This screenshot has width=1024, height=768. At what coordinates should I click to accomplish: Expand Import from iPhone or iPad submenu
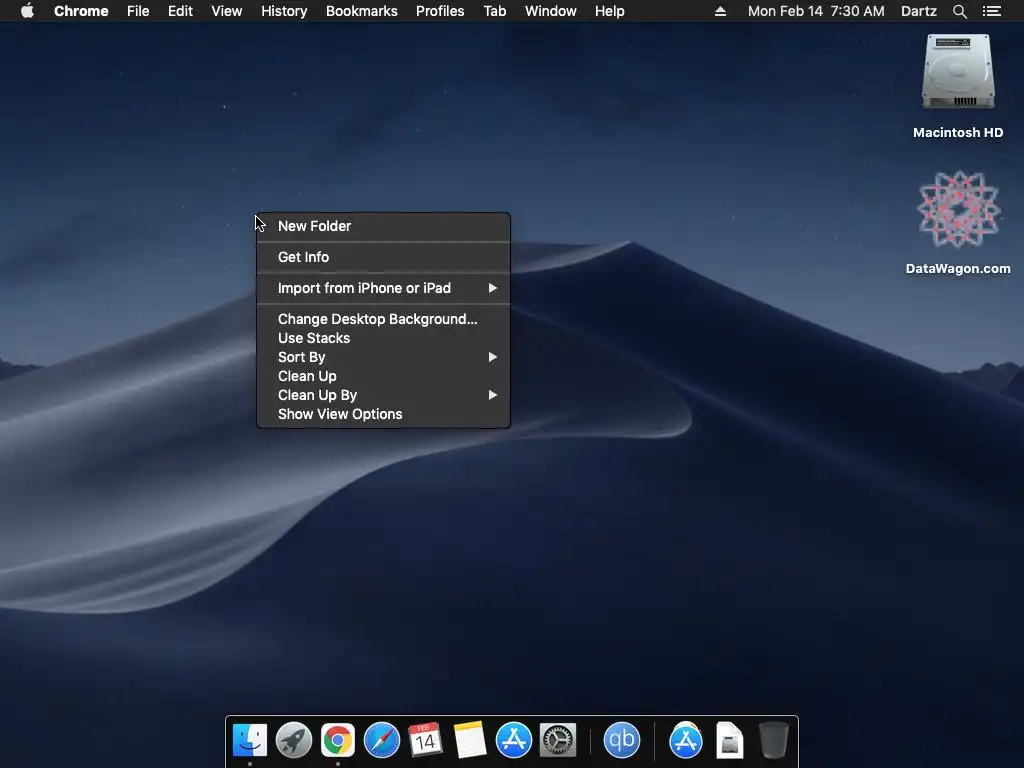(383, 288)
